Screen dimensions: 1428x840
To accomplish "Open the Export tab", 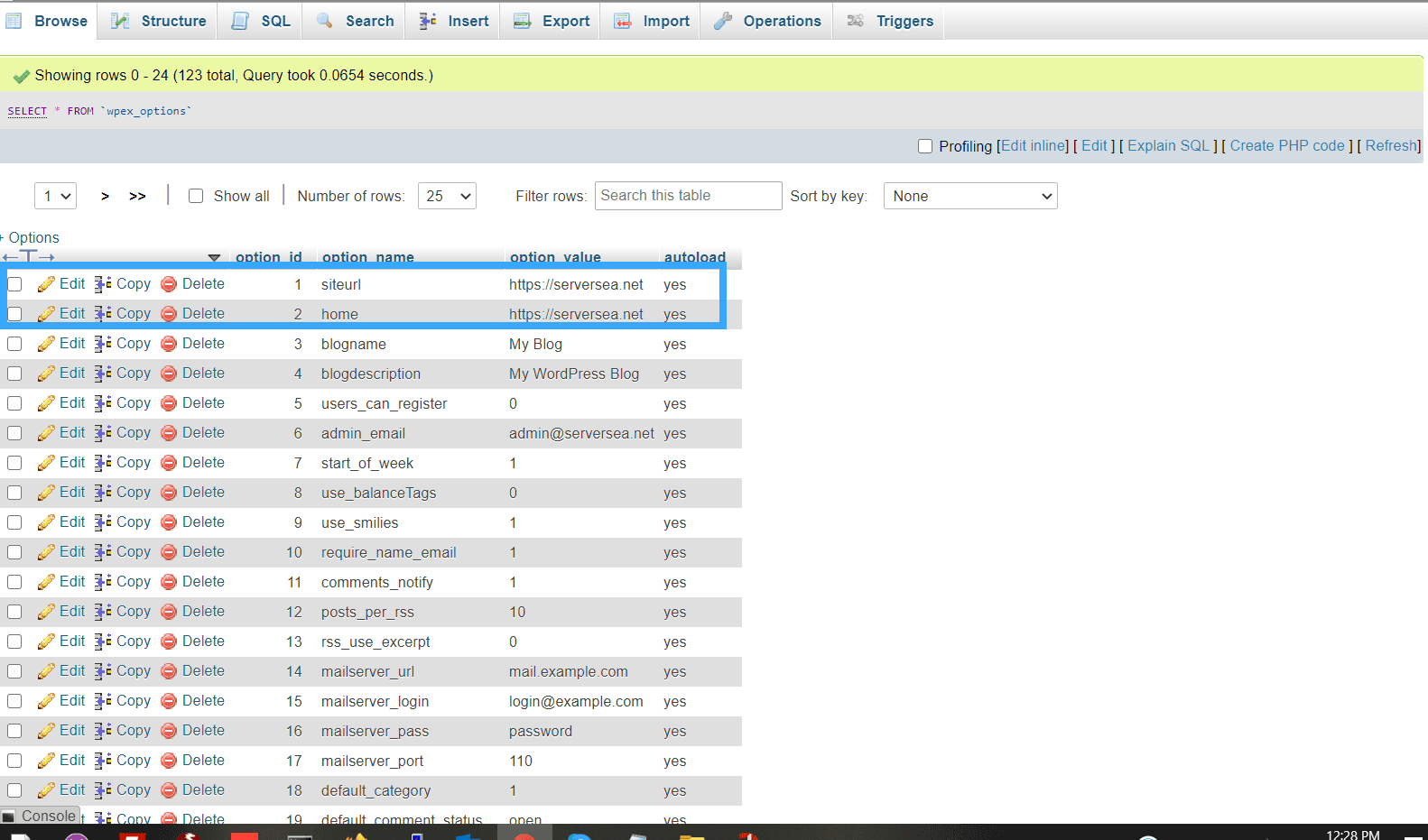I will [552, 21].
